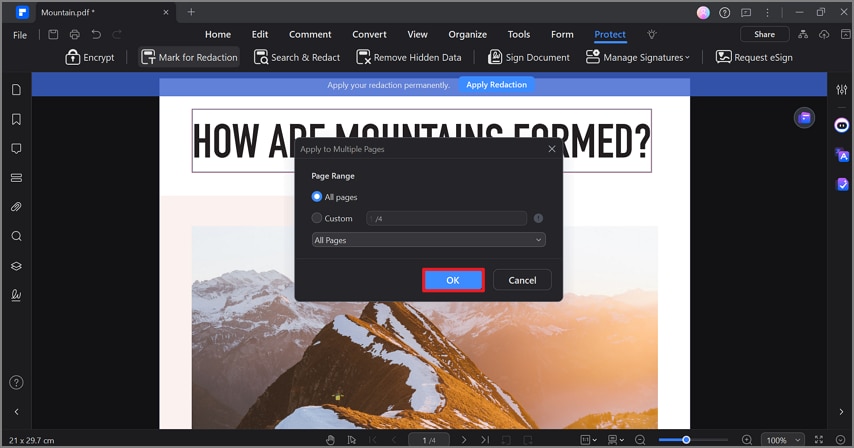The height and width of the screenshot is (448, 854).
Task: Click the floating purple notes button
Action: tap(804, 117)
